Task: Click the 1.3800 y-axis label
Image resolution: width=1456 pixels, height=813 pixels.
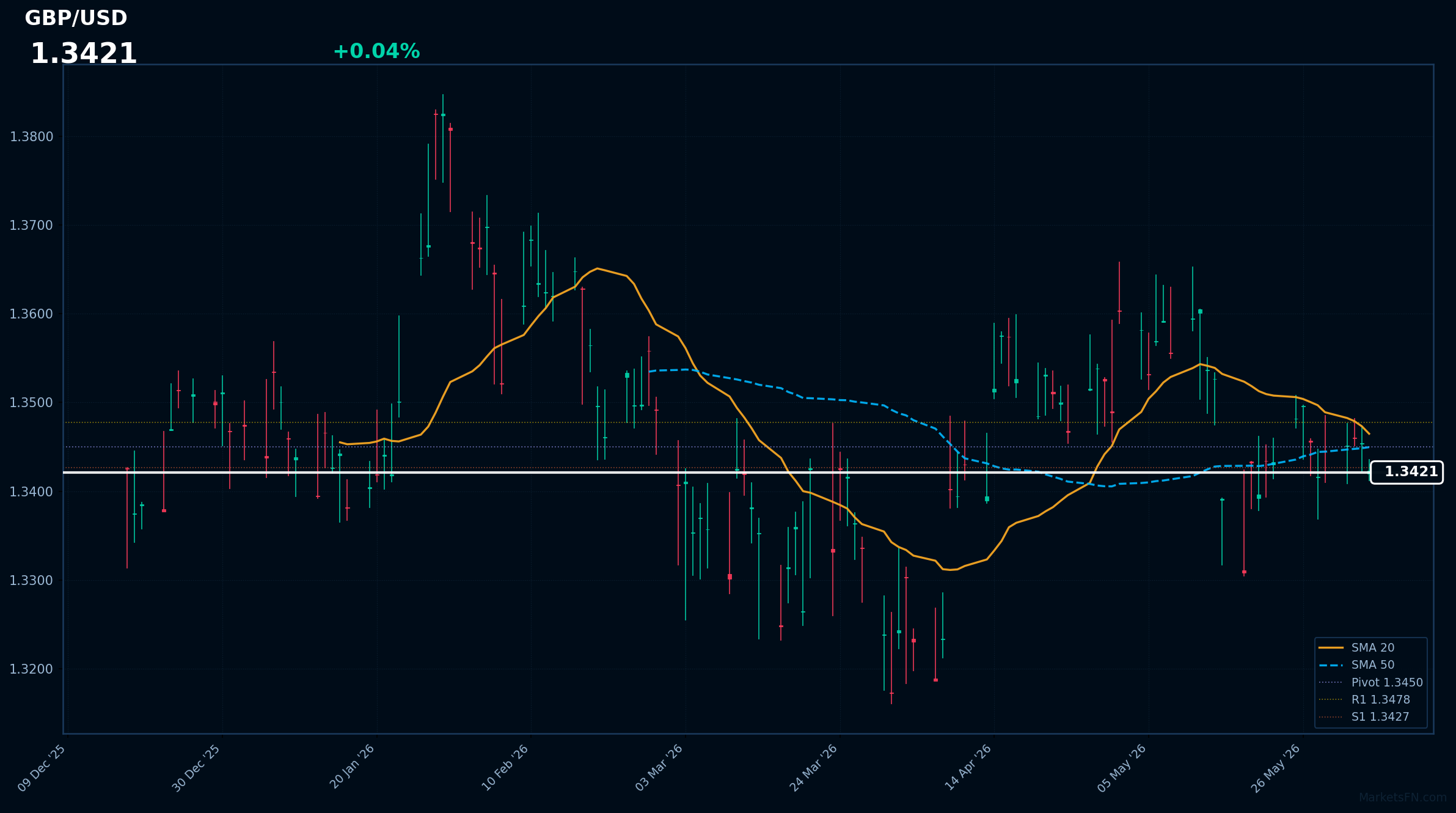Action: 32,137
